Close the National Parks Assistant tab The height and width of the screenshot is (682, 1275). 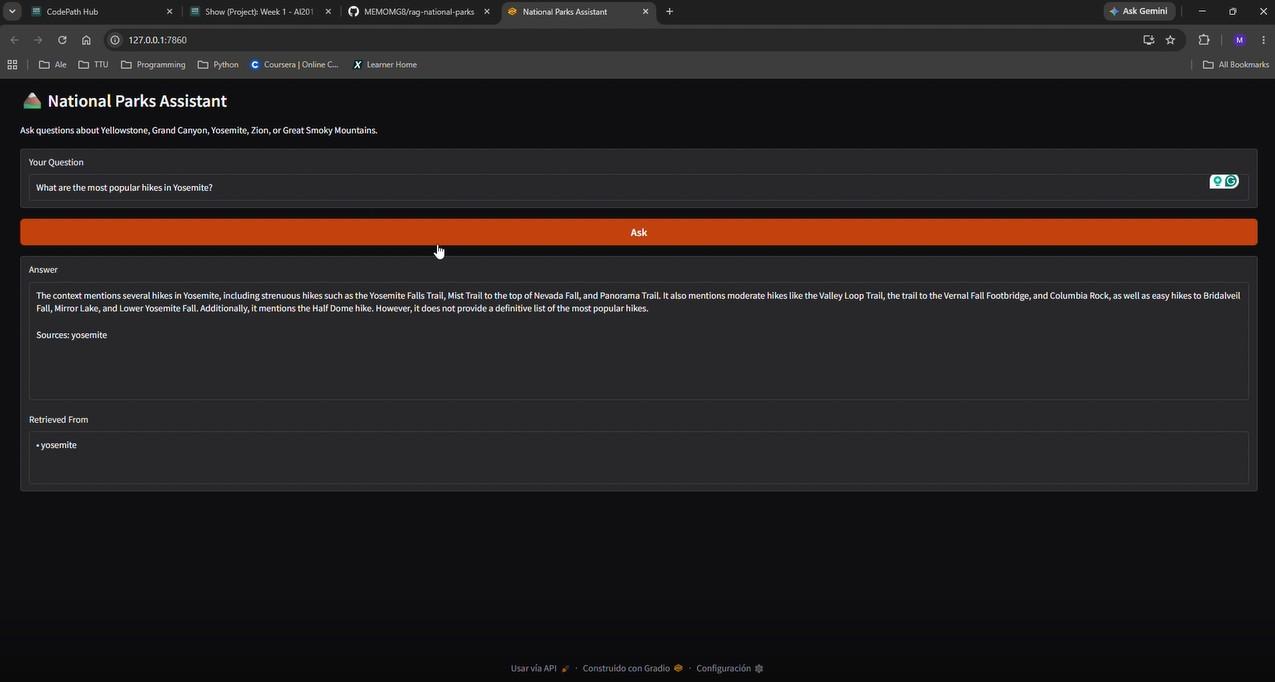645,12
